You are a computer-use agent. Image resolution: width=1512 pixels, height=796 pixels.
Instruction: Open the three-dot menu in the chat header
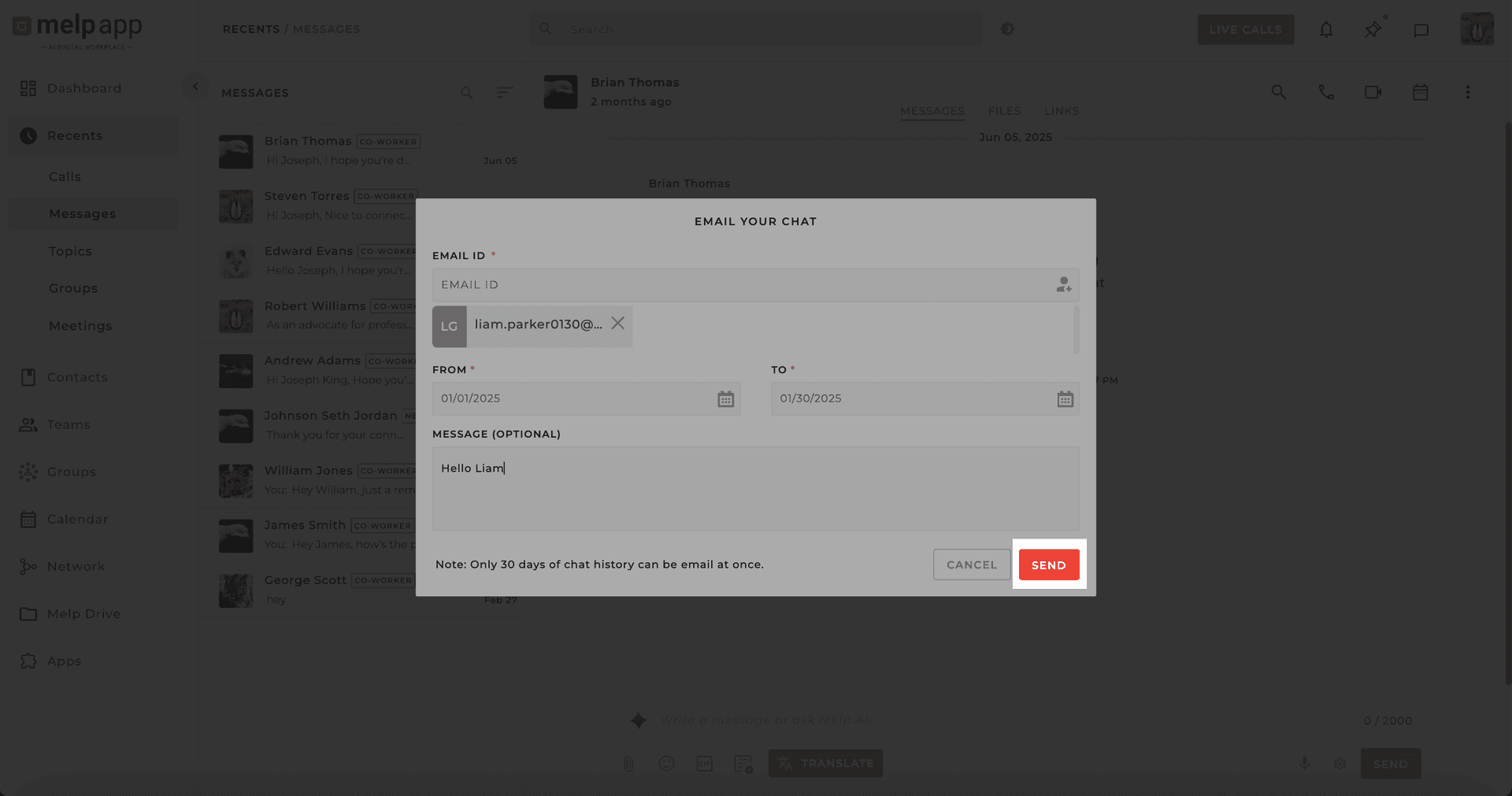tap(1468, 92)
